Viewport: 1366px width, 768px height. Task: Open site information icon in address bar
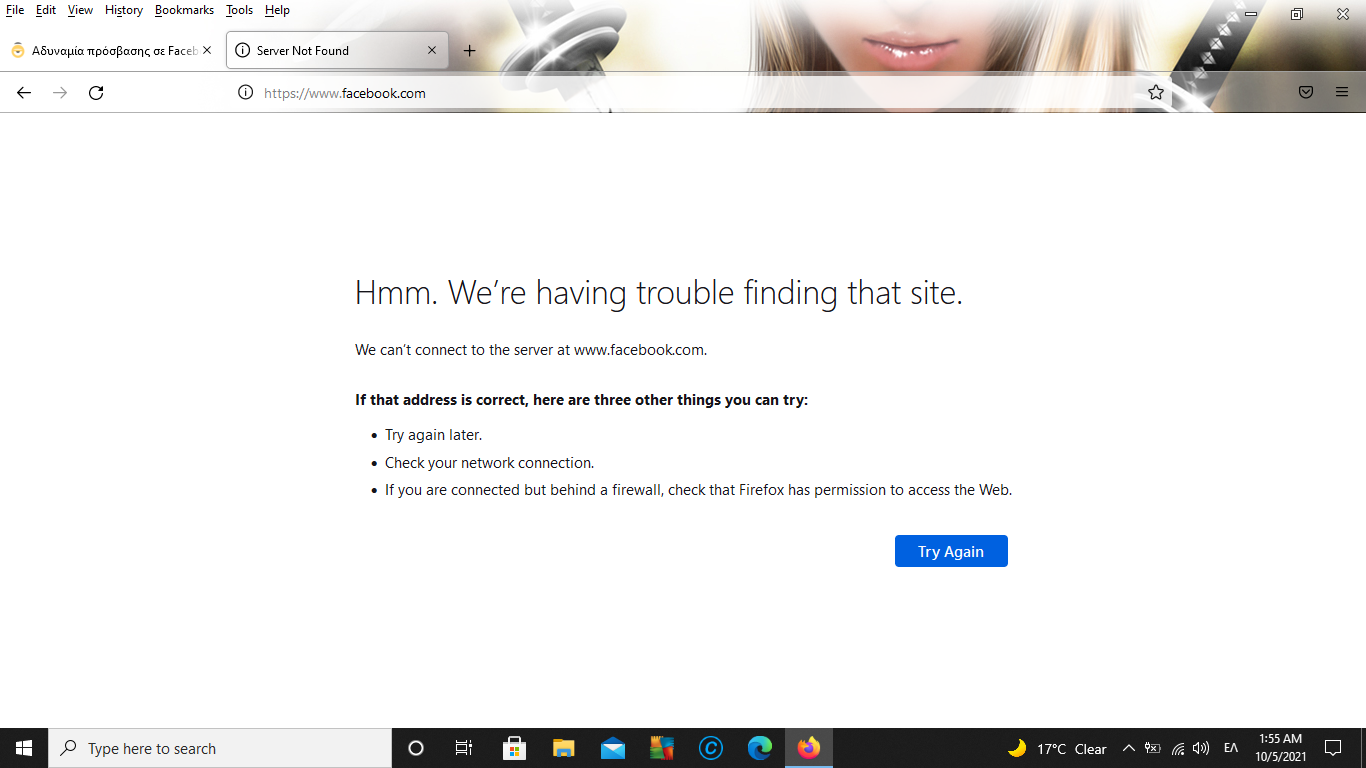point(245,92)
